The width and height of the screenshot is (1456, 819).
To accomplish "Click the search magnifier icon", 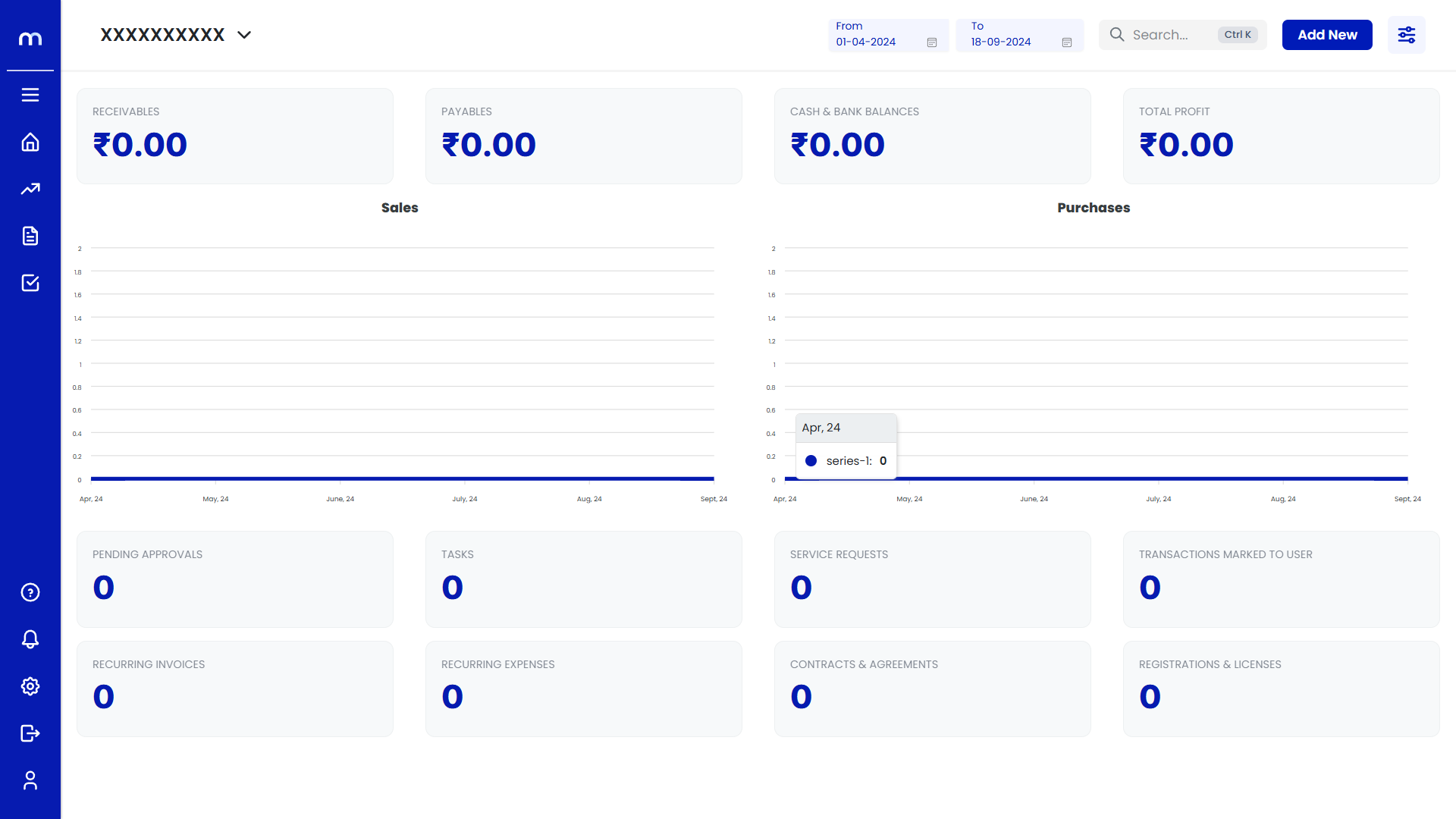I will tap(1117, 35).
